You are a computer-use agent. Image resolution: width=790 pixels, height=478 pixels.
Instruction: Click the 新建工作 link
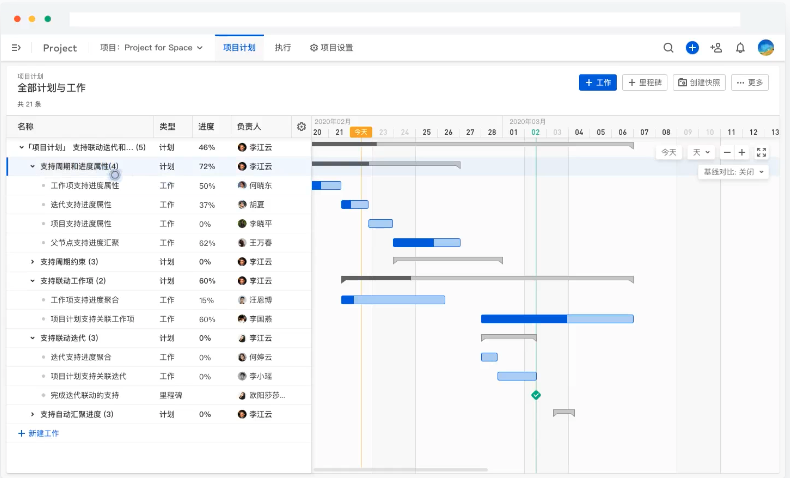coord(39,433)
